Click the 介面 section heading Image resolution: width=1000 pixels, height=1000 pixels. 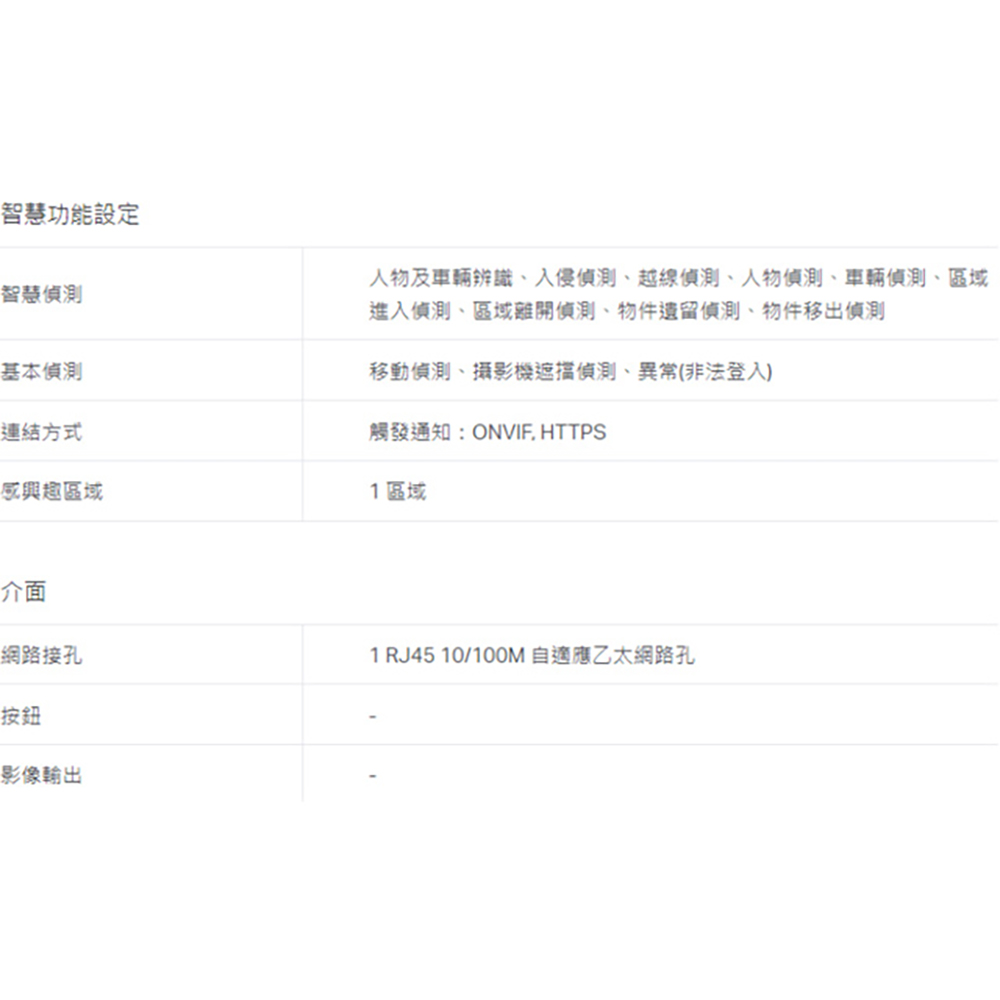(x=24, y=592)
